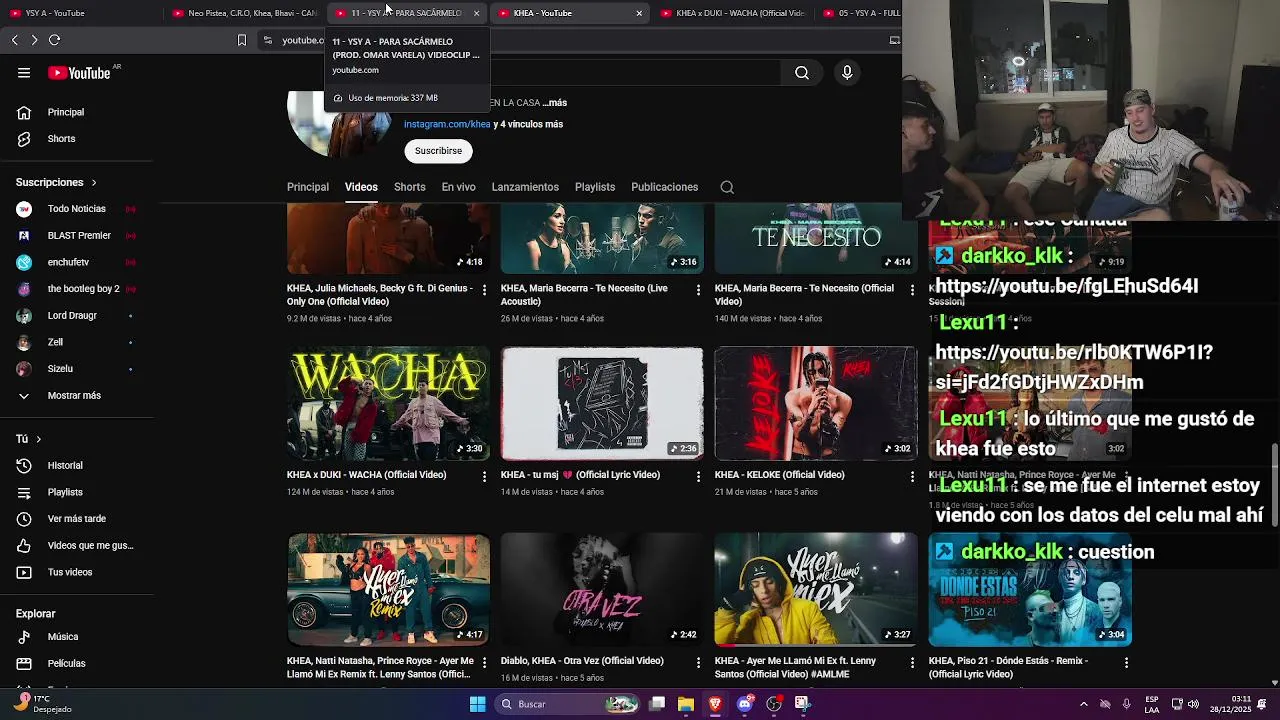Click the YouTube search input field

[635, 73]
